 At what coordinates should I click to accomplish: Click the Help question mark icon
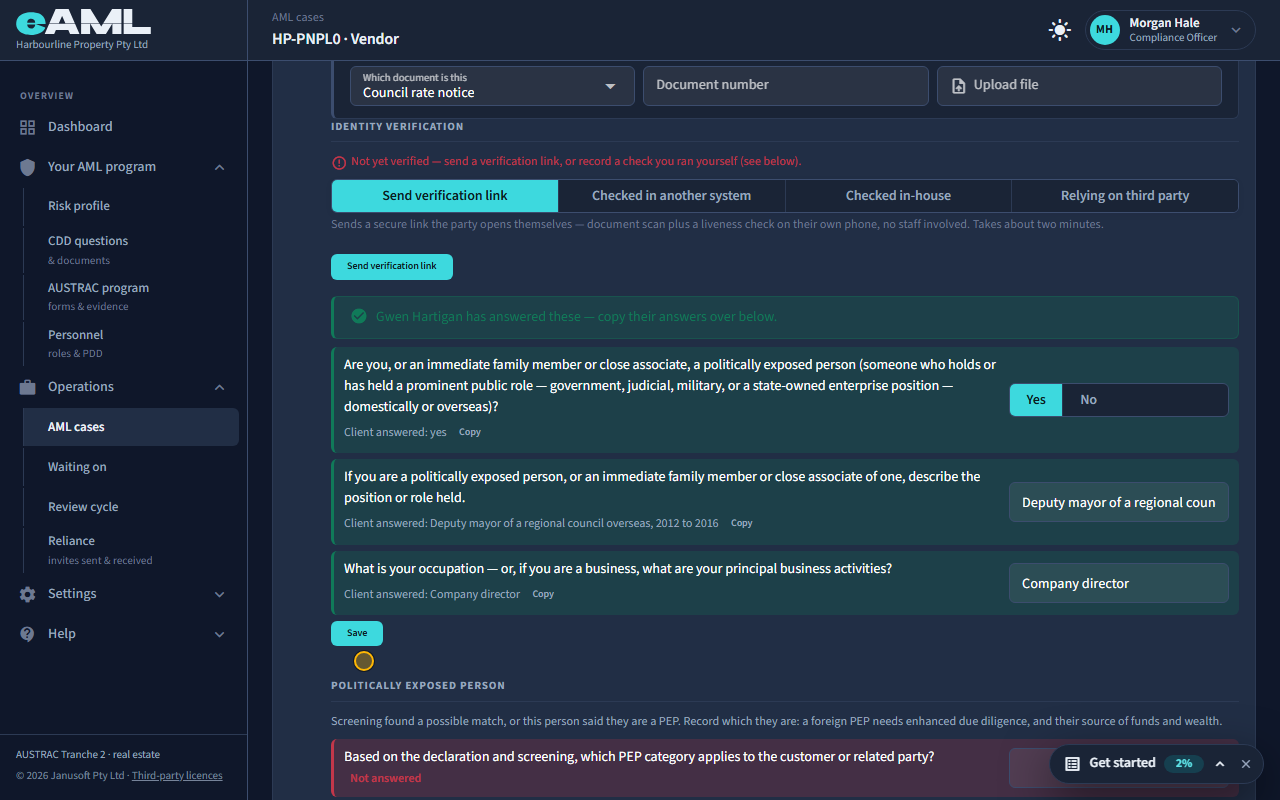click(x=27, y=634)
